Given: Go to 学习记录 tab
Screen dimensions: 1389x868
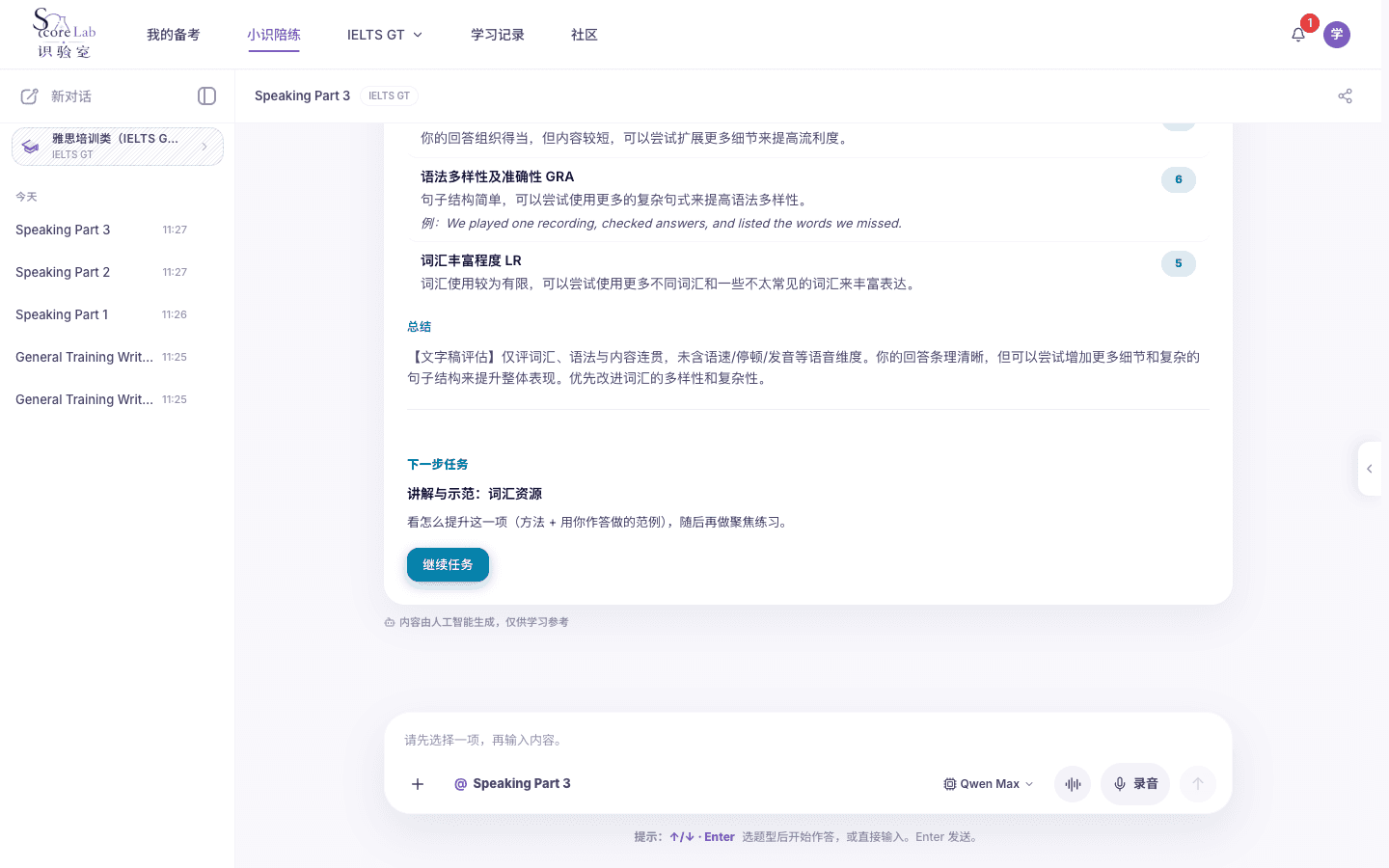Looking at the screenshot, I should 498,35.
